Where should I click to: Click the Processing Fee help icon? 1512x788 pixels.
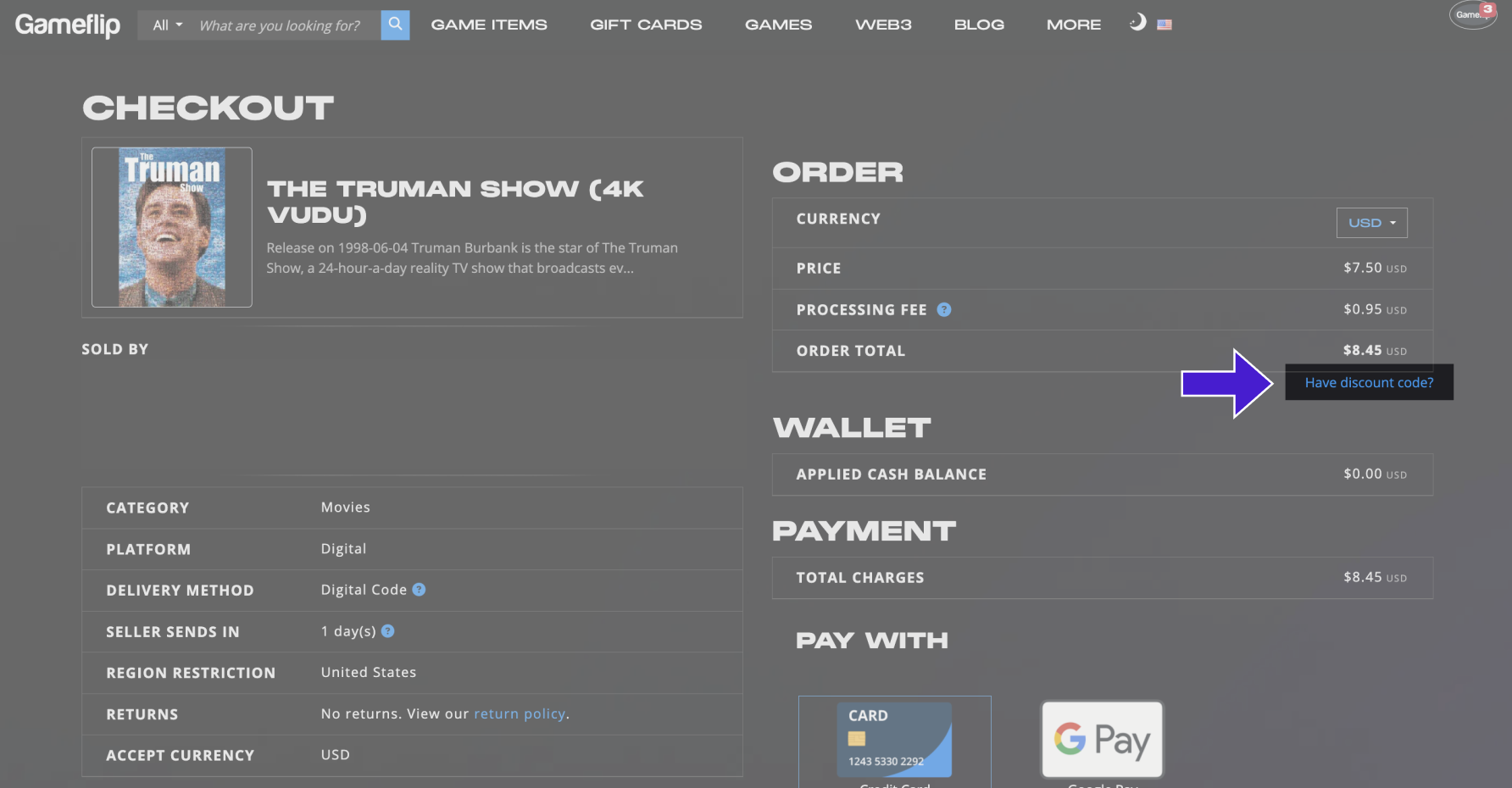944,310
